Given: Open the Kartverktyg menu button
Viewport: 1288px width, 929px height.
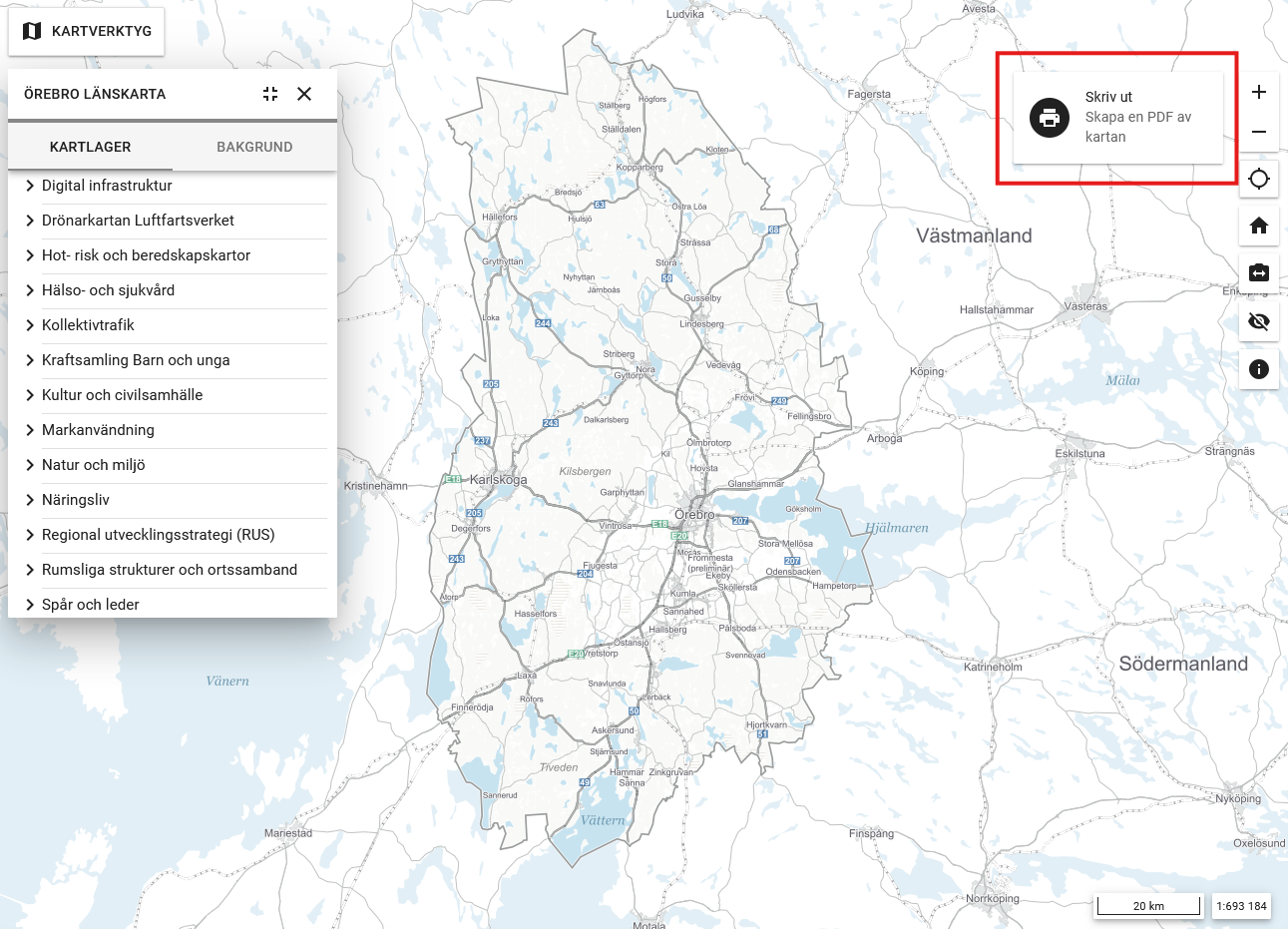Looking at the screenshot, I should 87,32.
